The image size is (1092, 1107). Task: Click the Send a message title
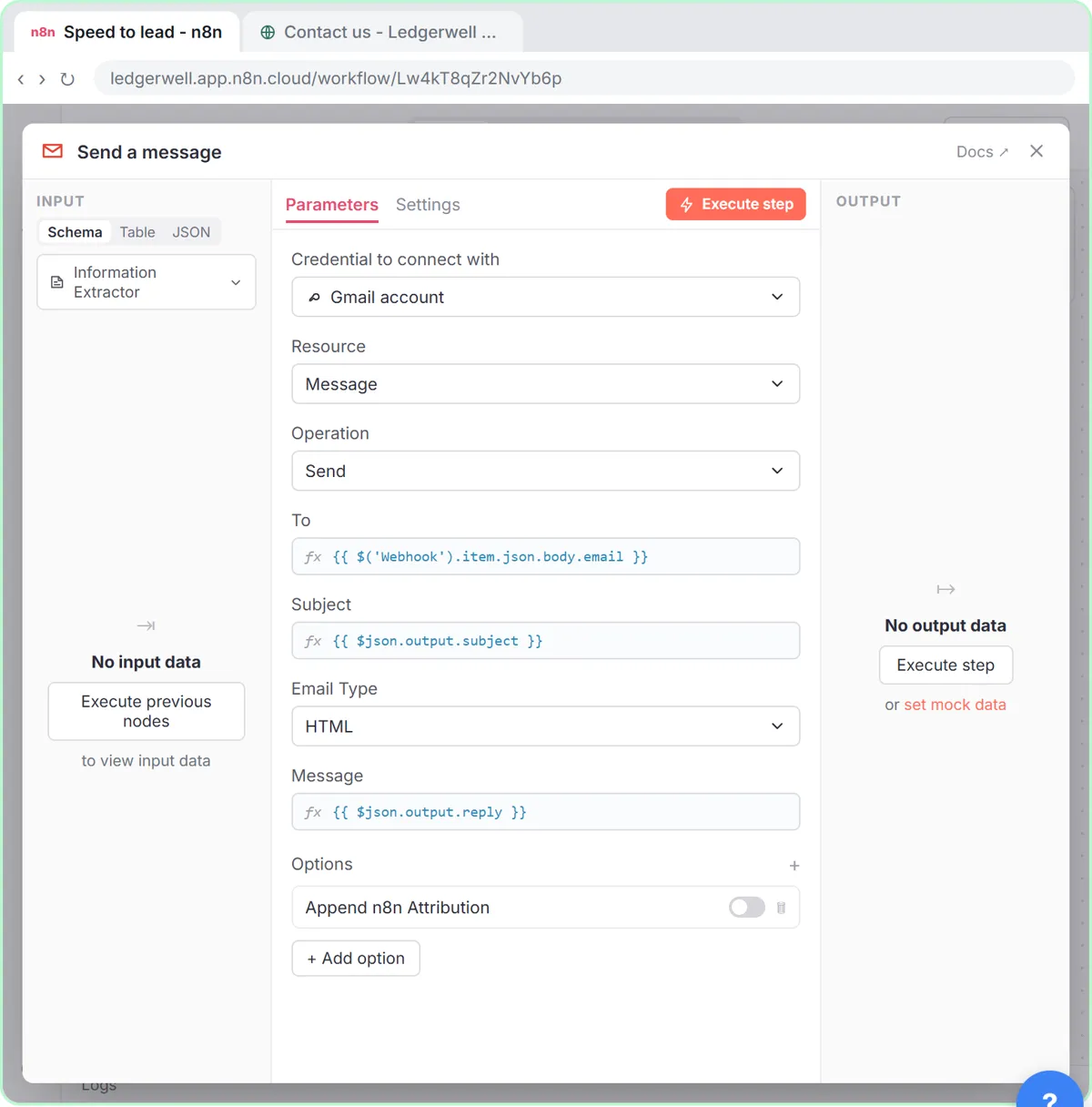[149, 152]
